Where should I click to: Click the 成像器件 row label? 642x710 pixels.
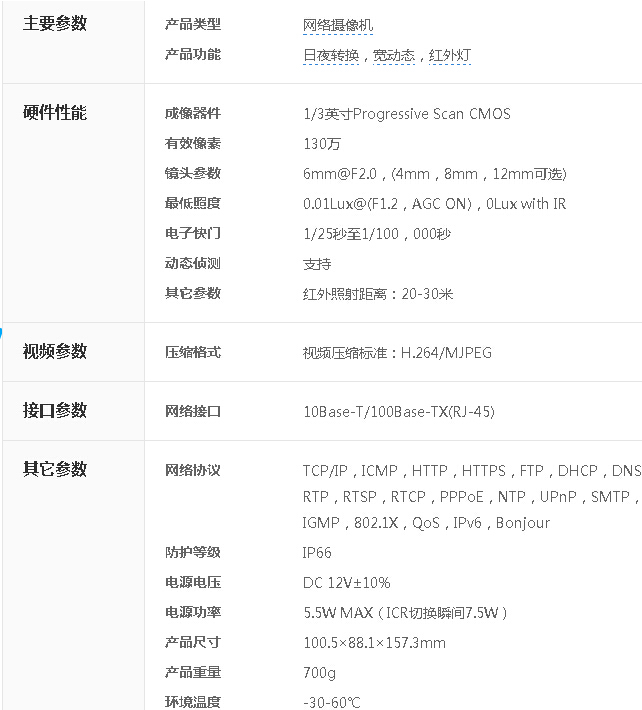point(192,114)
